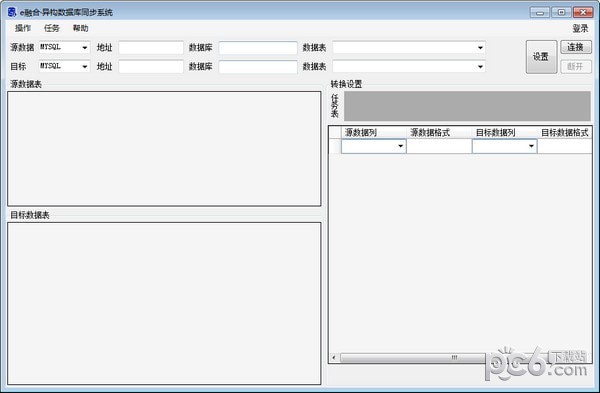
Task: Click inside the 目标数据表 list box
Action: [164, 303]
